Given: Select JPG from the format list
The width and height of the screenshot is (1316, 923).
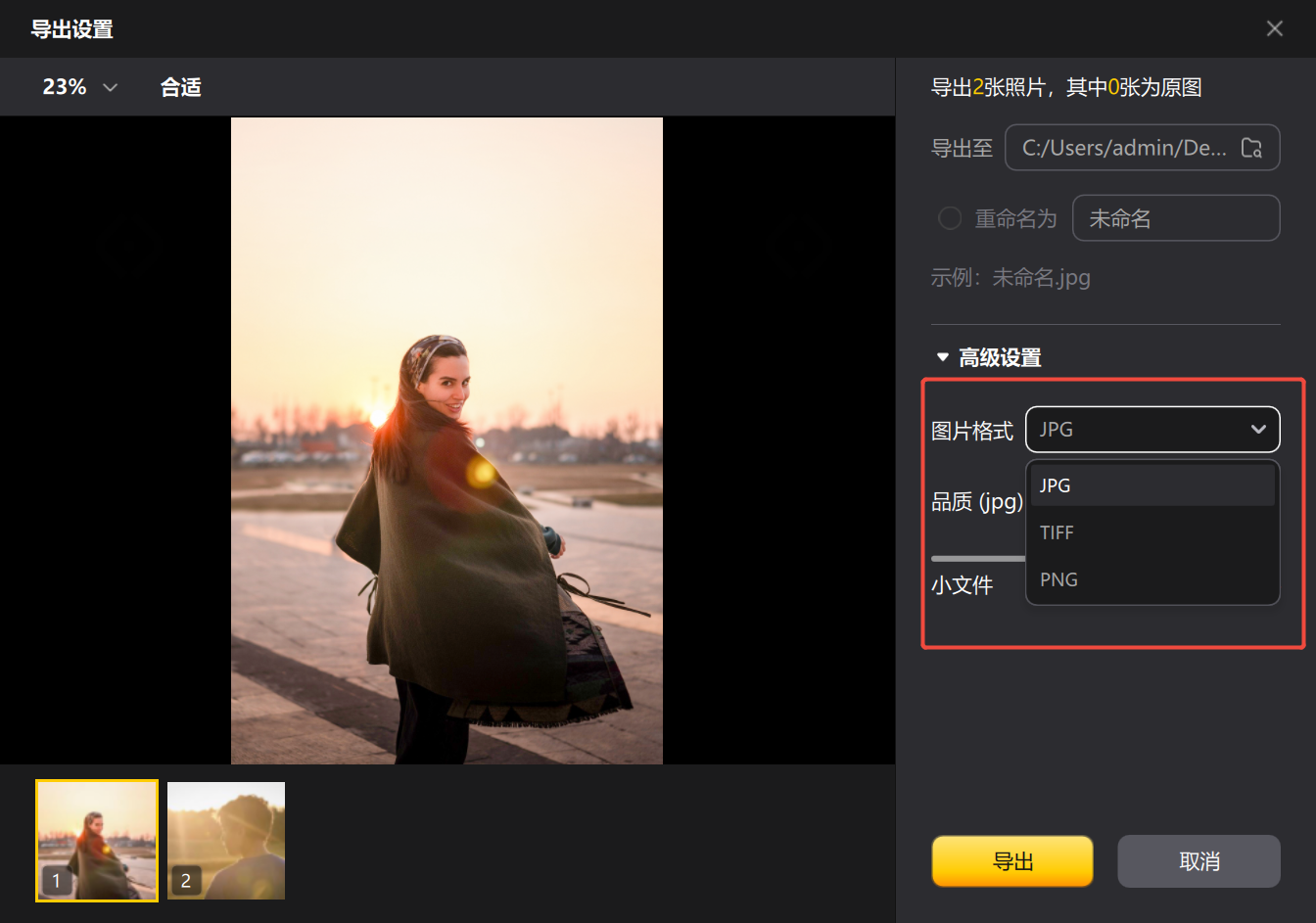Looking at the screenshot, I should coord(1151,485).
